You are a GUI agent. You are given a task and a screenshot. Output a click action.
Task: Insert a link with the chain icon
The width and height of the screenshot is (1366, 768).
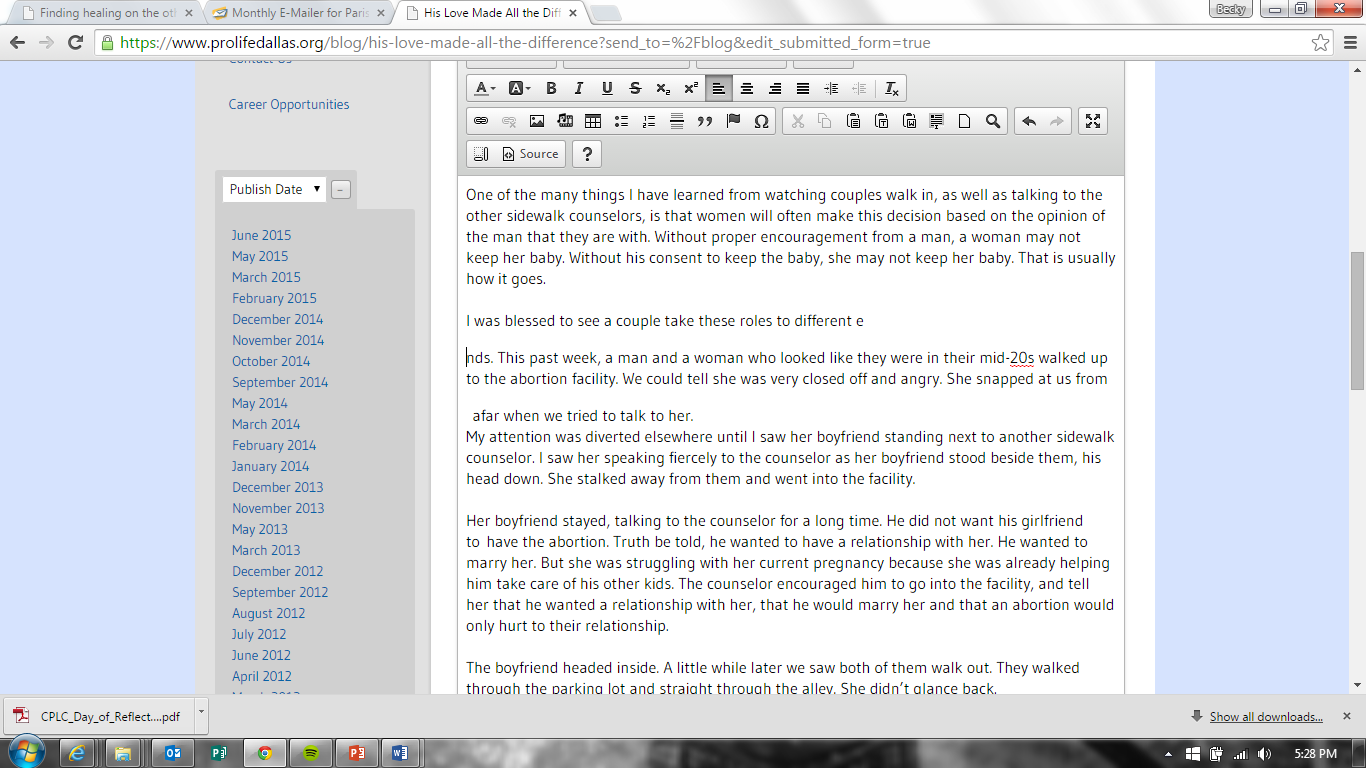tap(481, 121)
